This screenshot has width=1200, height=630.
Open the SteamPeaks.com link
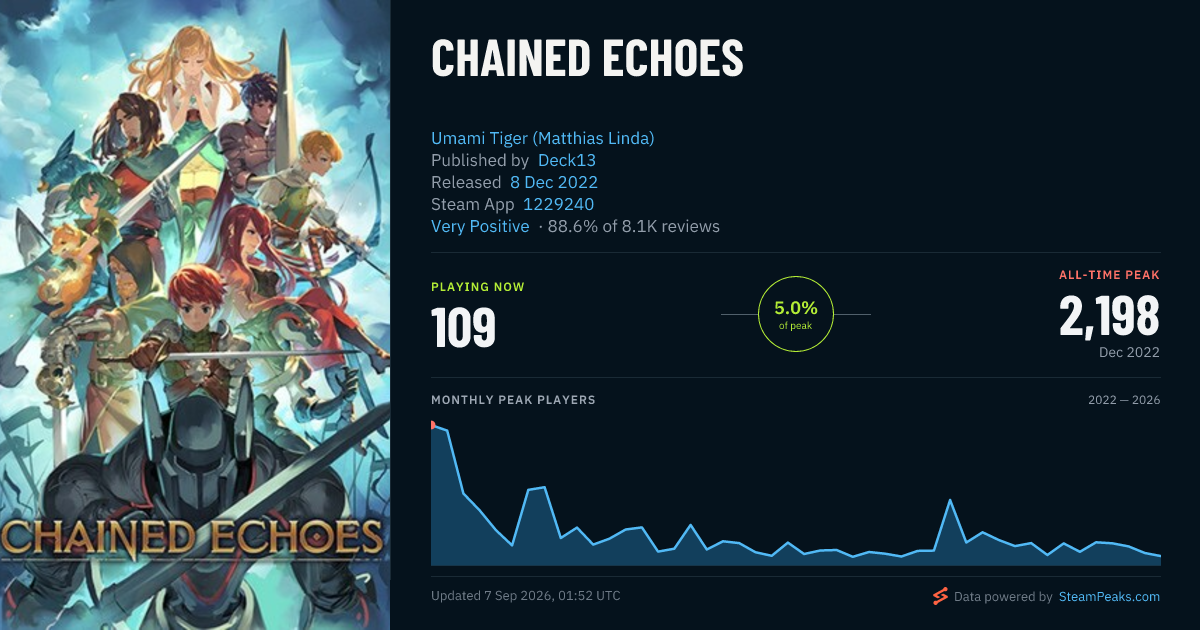[x=1109, y=597]
